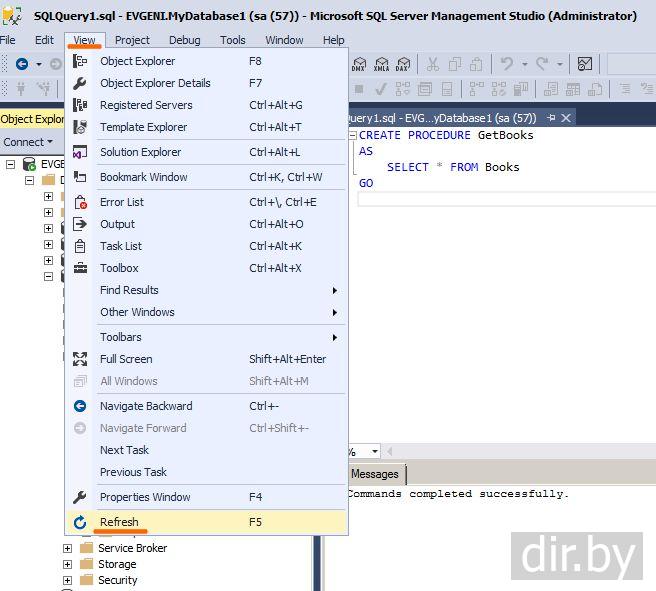
Task: Pin the SQLQuery1.sql tab
Action: pos(551,118)
